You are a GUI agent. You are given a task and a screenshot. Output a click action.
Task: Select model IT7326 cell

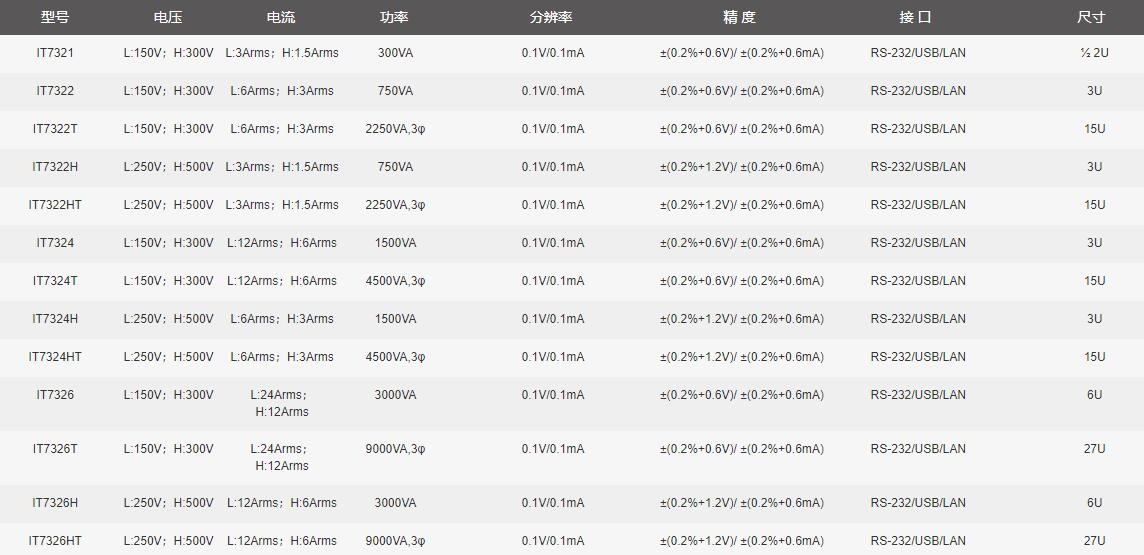55,395
